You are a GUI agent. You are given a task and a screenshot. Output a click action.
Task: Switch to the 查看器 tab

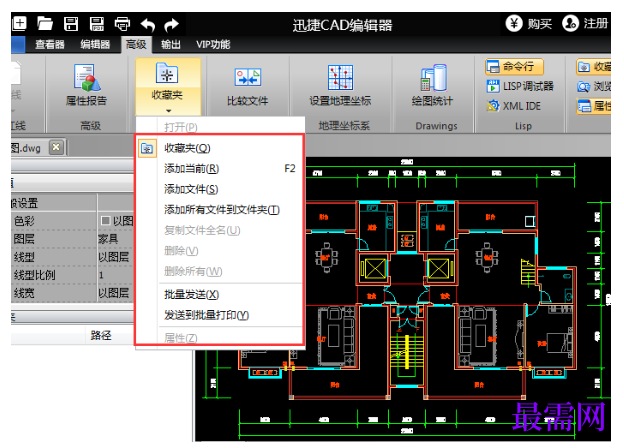[x=50, y=44]
